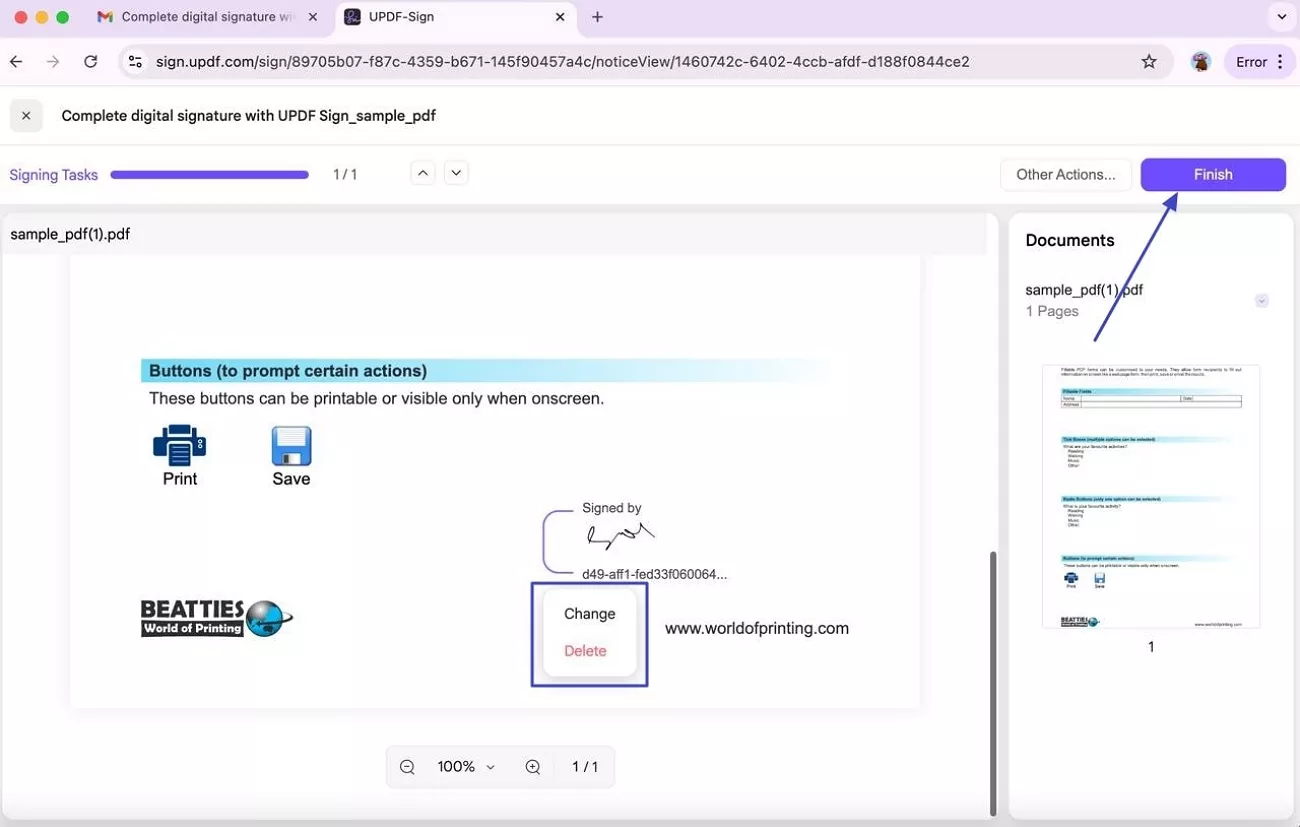Click the browser back arrow
This screenshot has width=1300, height=827.
coord(17,62)
